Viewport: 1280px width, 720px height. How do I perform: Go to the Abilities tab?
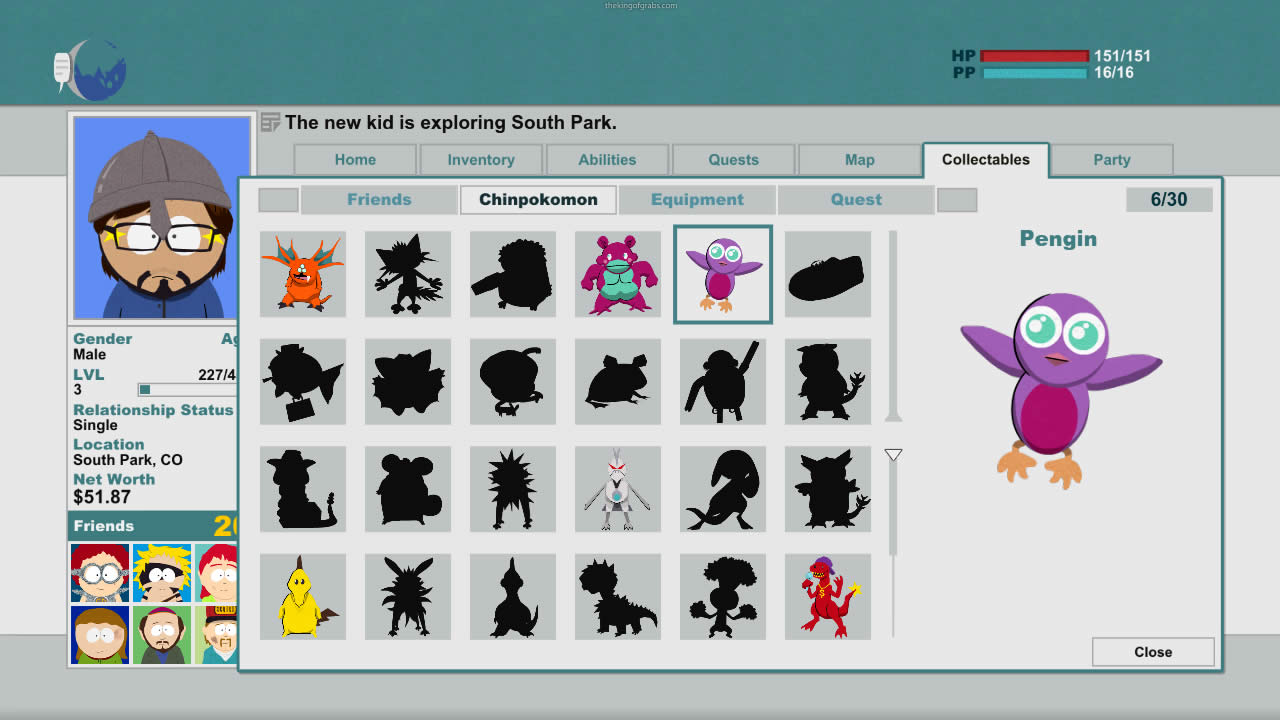tap(607, 160)
